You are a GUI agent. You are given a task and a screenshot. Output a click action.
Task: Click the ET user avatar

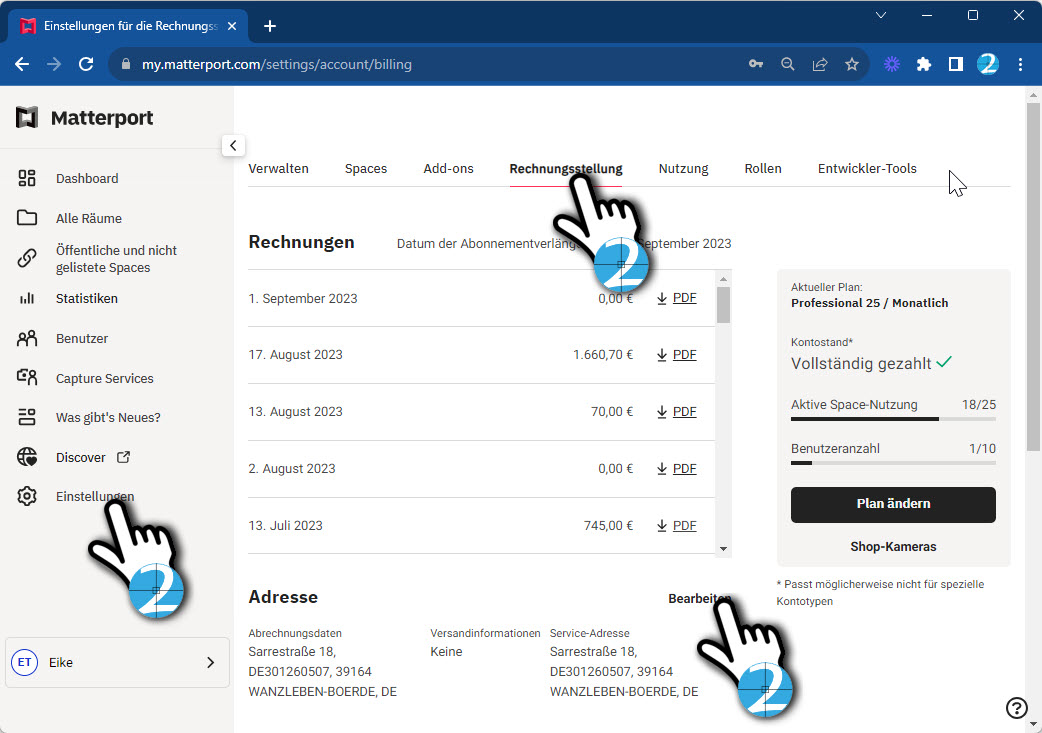pos(25,663)
